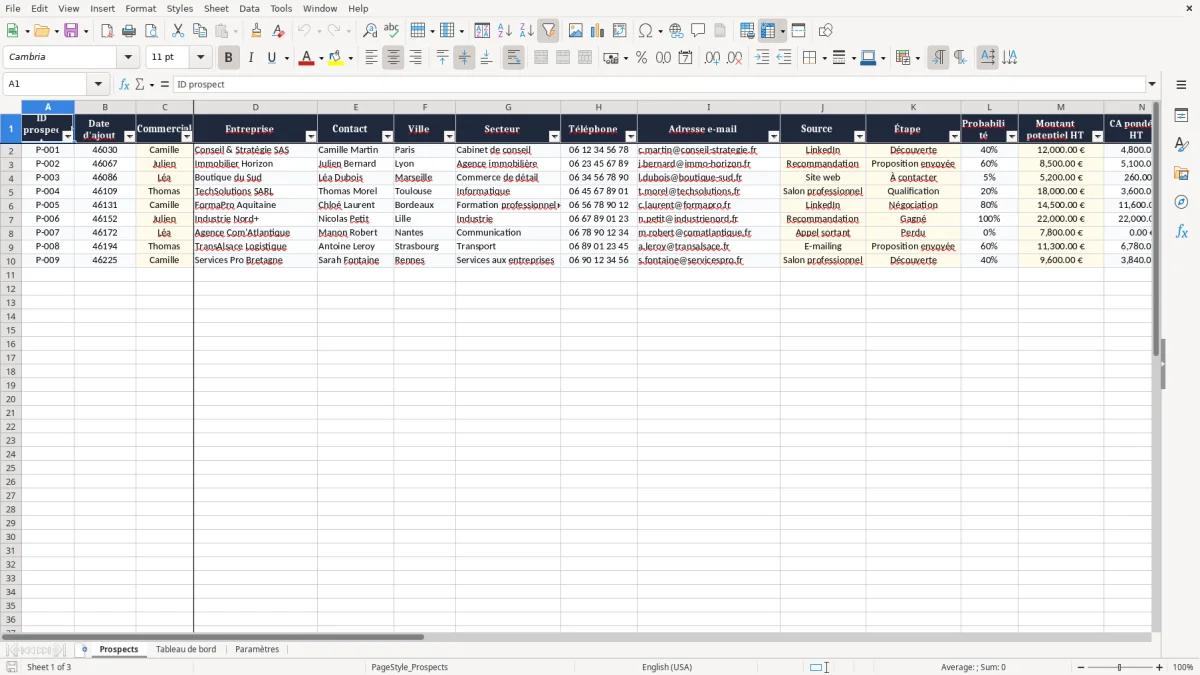Open the Format menu
Viewport: 1200px width, 675px height.
pos(140,8)
